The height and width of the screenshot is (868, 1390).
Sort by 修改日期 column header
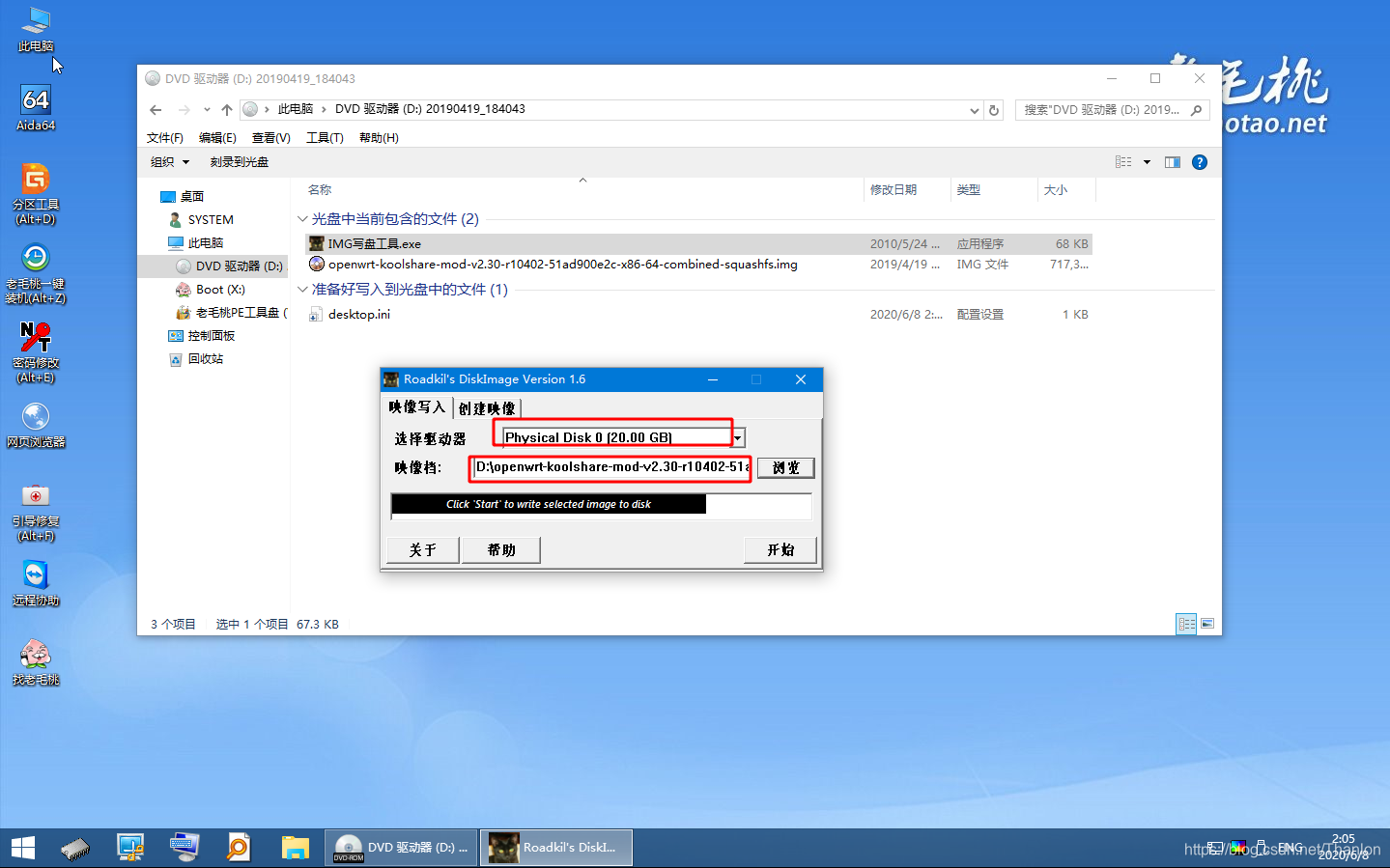[894, 190]
